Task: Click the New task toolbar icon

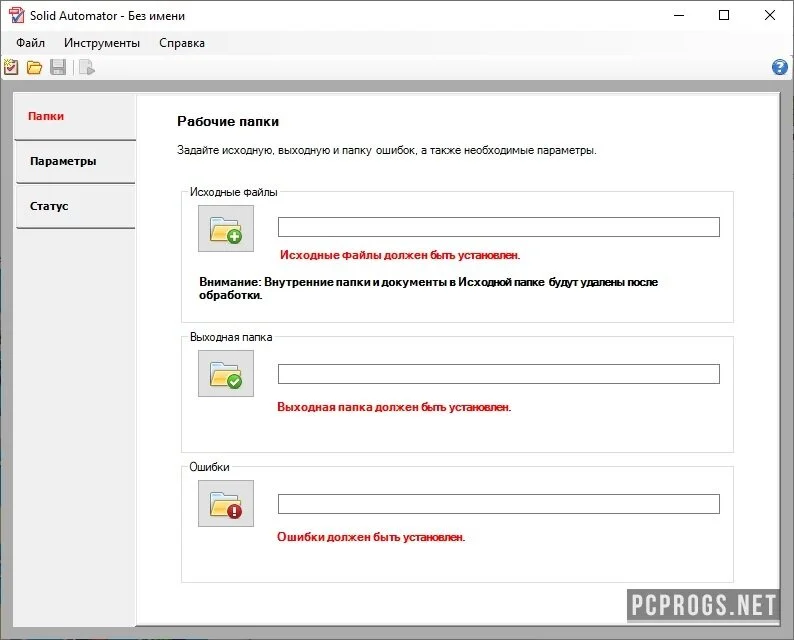Action: [11, 67]
